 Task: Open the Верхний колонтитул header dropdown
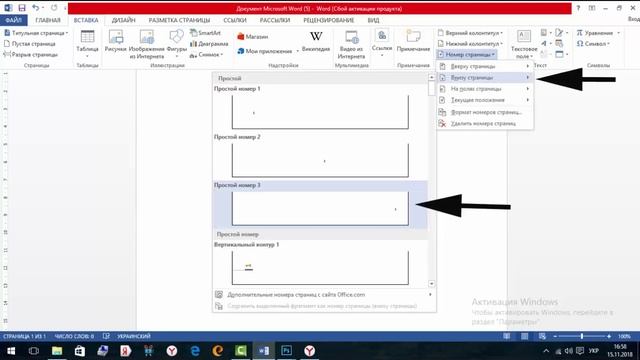click(470, 33)
